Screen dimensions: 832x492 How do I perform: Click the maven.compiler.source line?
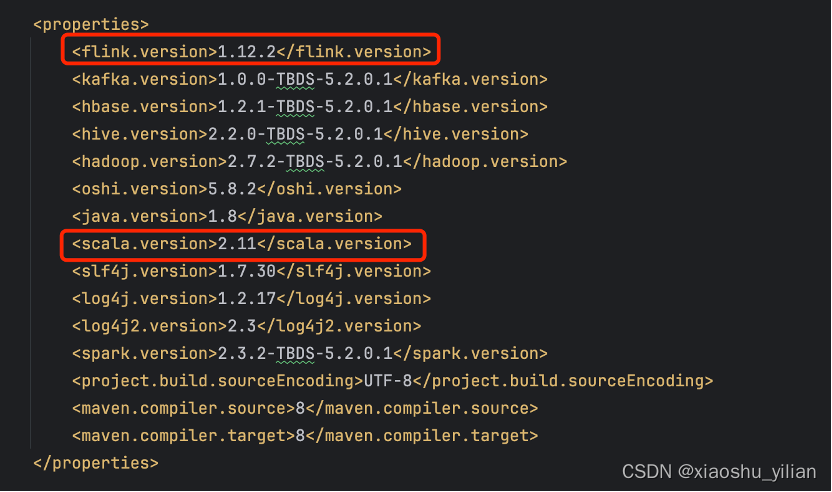(305, 408)
